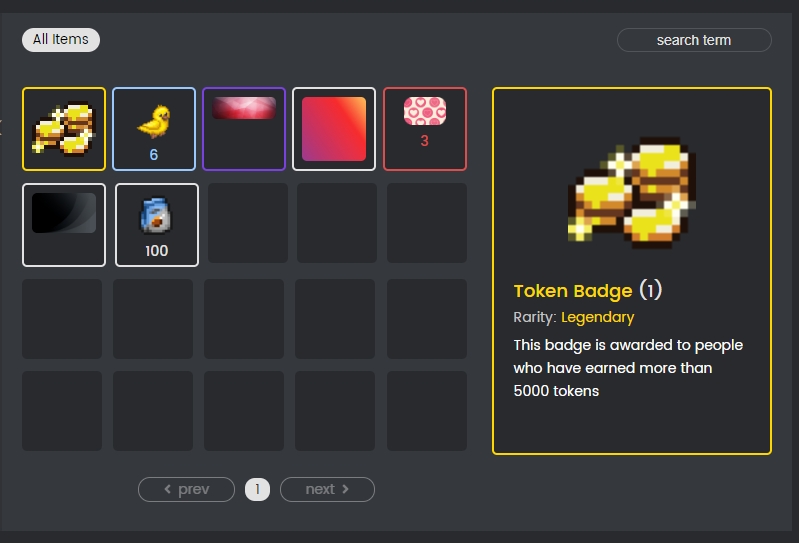The height and width of the screenshot is (543, 799).
Task: Click the empty slot right of blue bag item
Action: 248,223
